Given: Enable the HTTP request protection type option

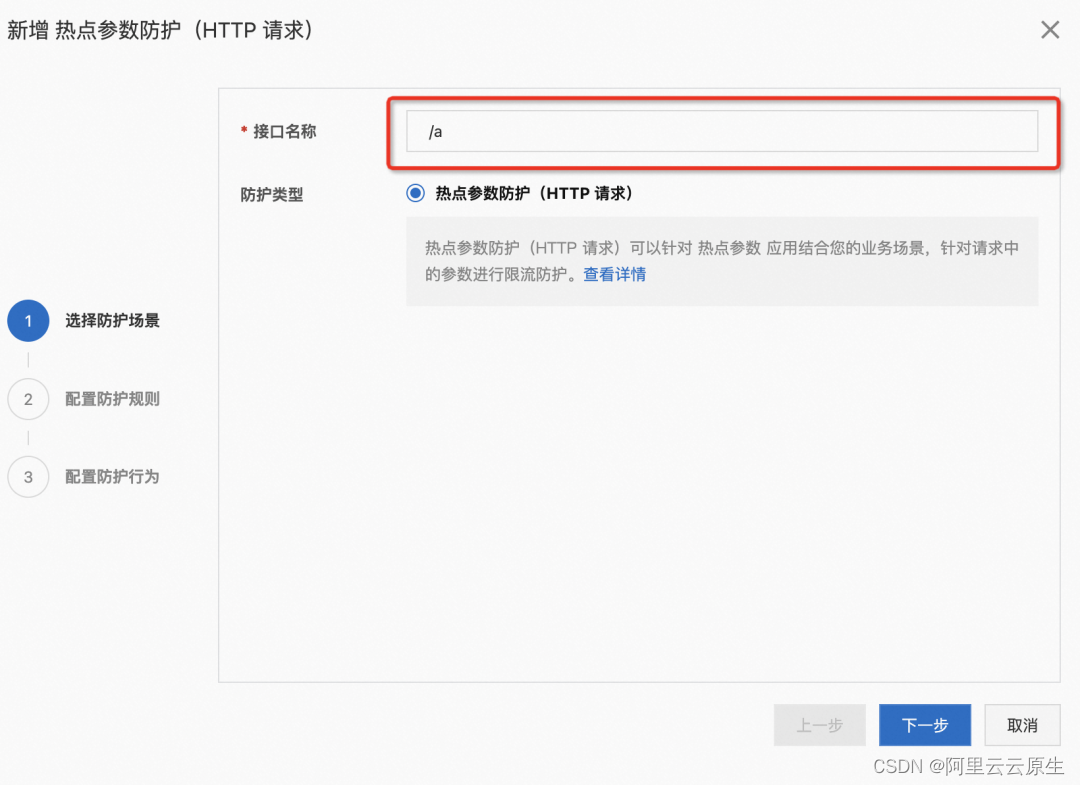Looking at the screenshot, I should [x=414, y=193].
